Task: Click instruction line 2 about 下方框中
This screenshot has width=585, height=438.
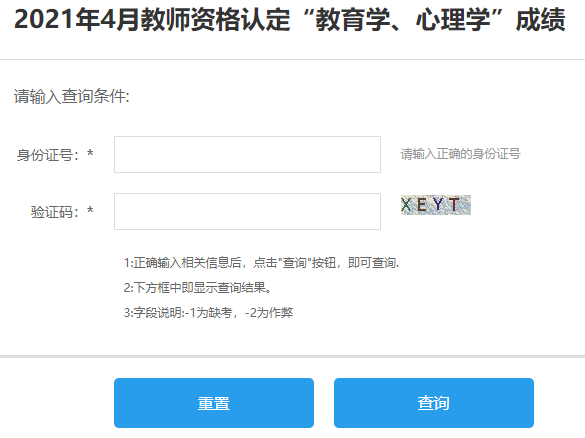Action: coord(198,288)
